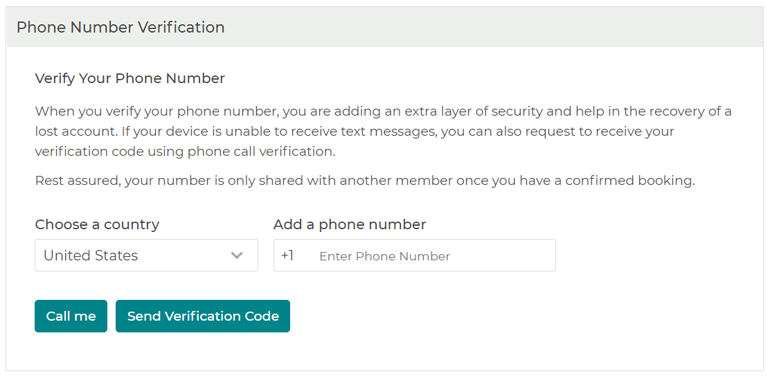
Task: Click the Enter Phone Number field
Action: (x=414, y=256)
